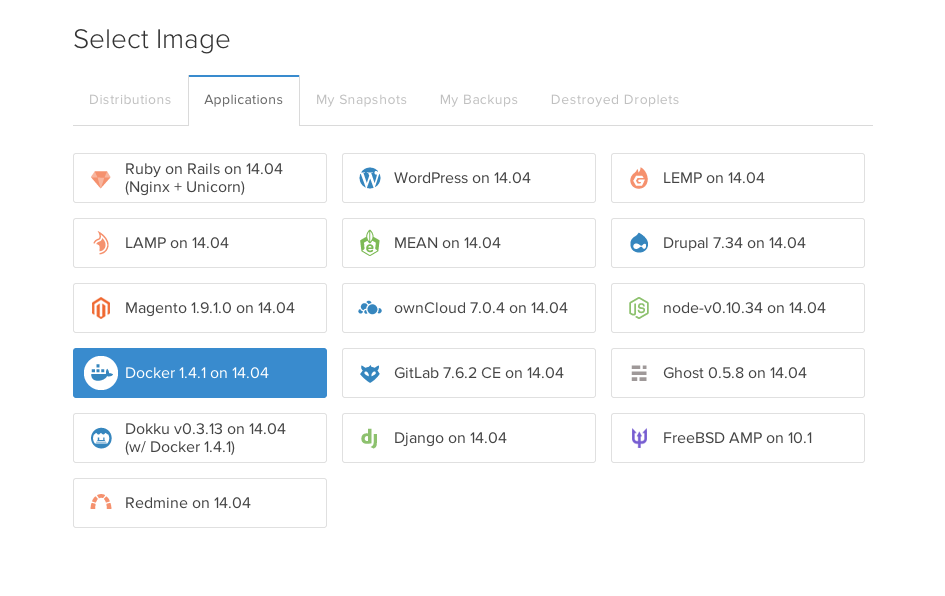Select the Ghost 0.5.8 image
The image size is (945, 596).
pyautogui.click(x=737, y=373)
